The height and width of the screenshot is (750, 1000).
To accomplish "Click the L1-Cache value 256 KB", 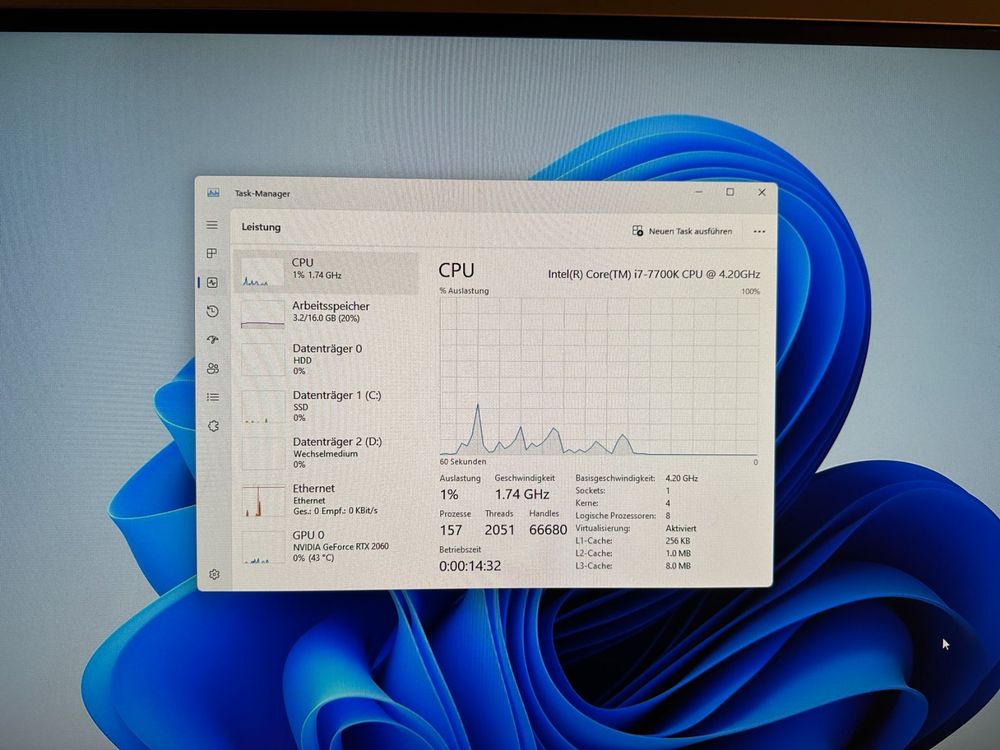I will click(x=677, y=541).
